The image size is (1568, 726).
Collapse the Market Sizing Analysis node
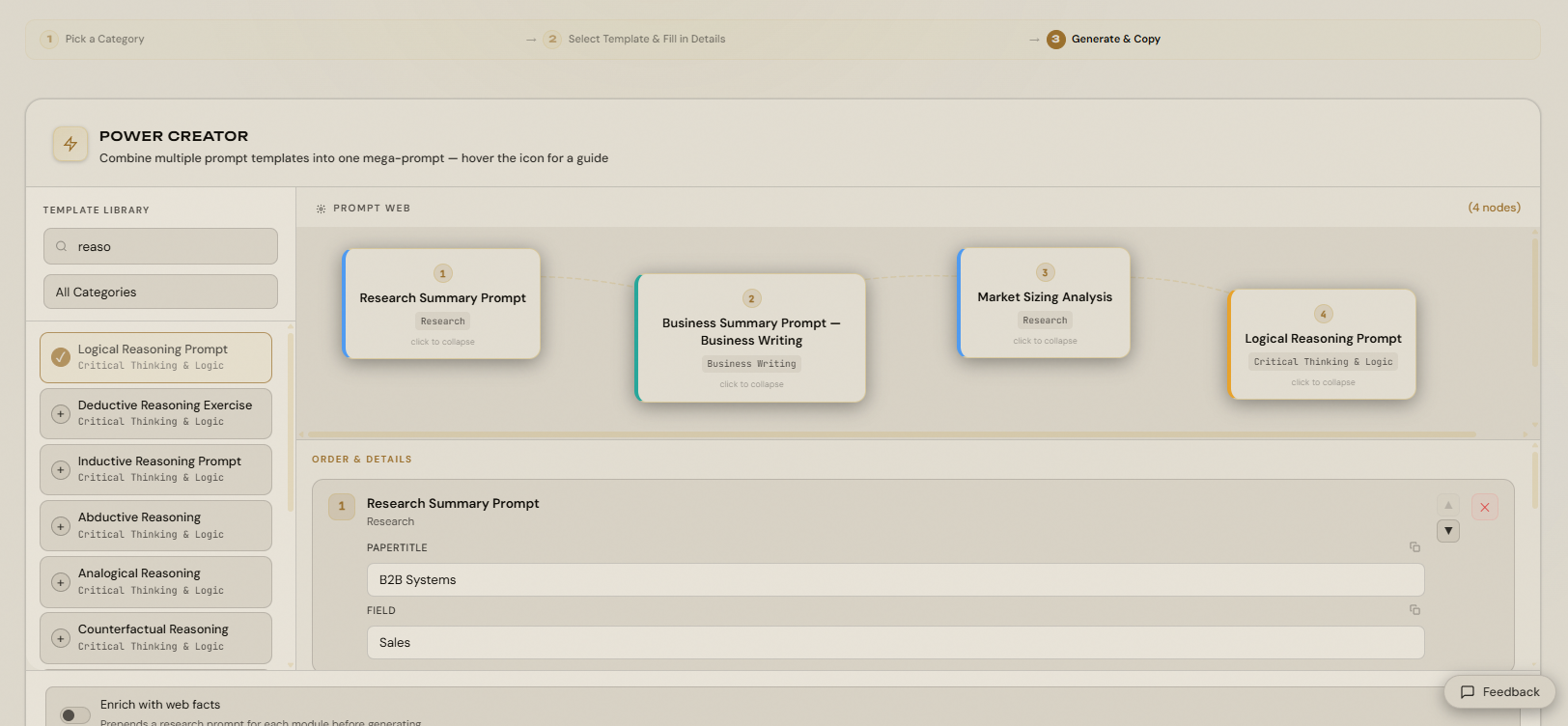(1045, 341)
